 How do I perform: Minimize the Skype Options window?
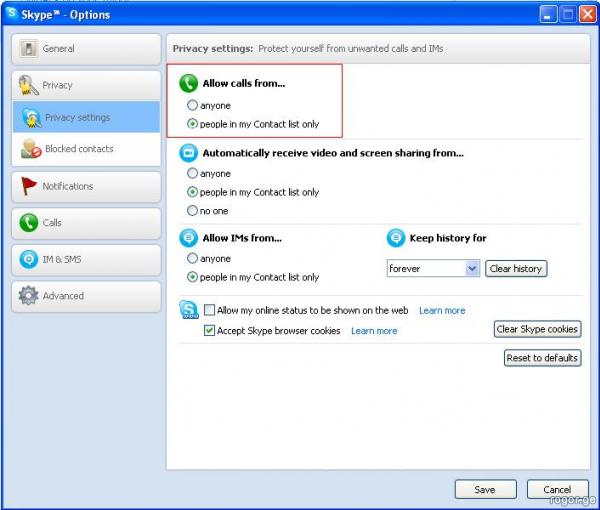tap(548, 15)
